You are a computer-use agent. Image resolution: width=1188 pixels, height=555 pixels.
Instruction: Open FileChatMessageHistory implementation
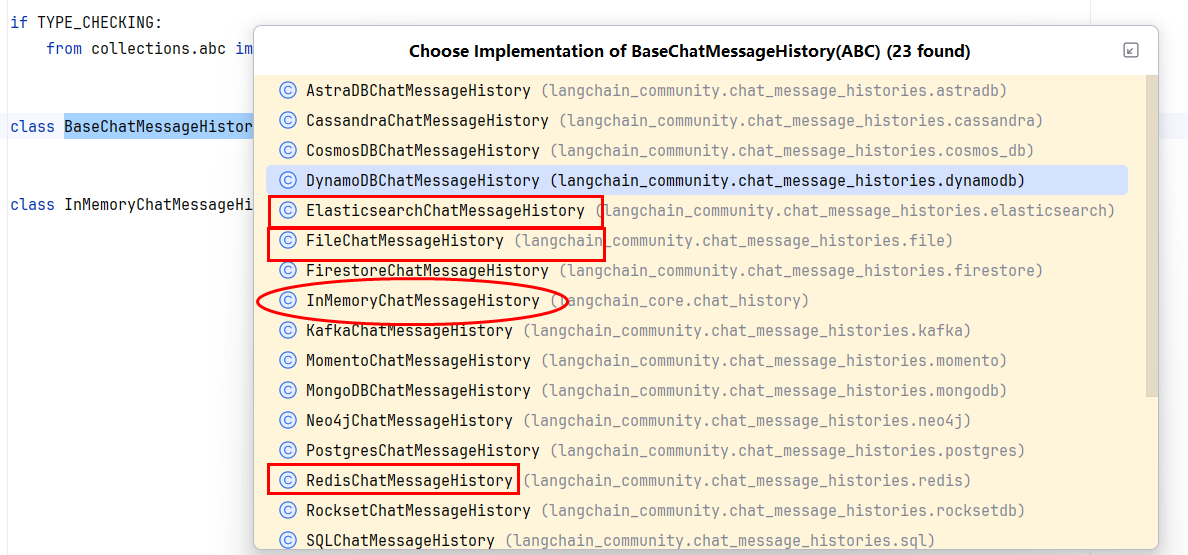pyautogui.click(x=697, y=241)
